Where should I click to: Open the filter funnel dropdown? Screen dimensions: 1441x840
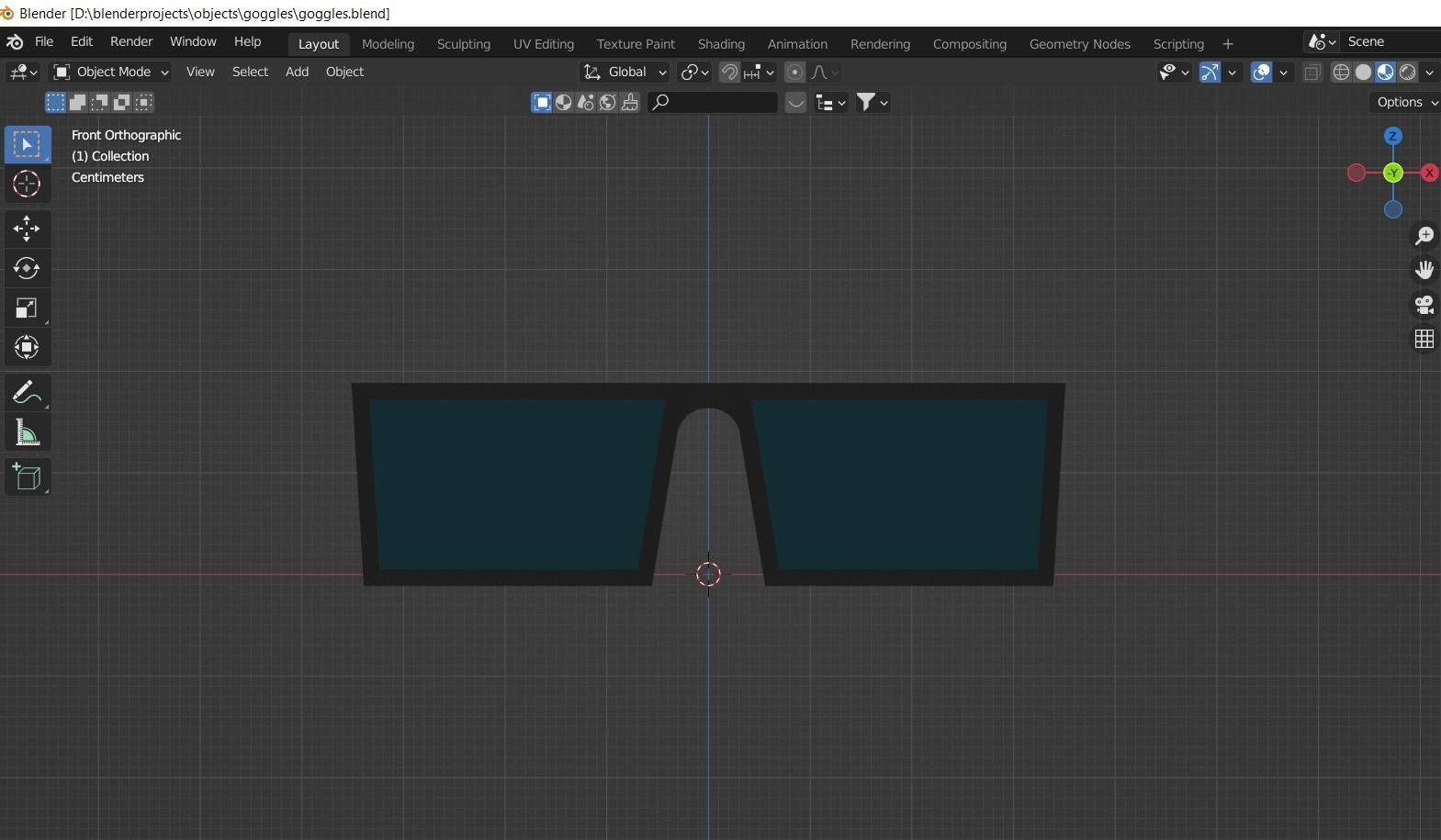(872, 102)
